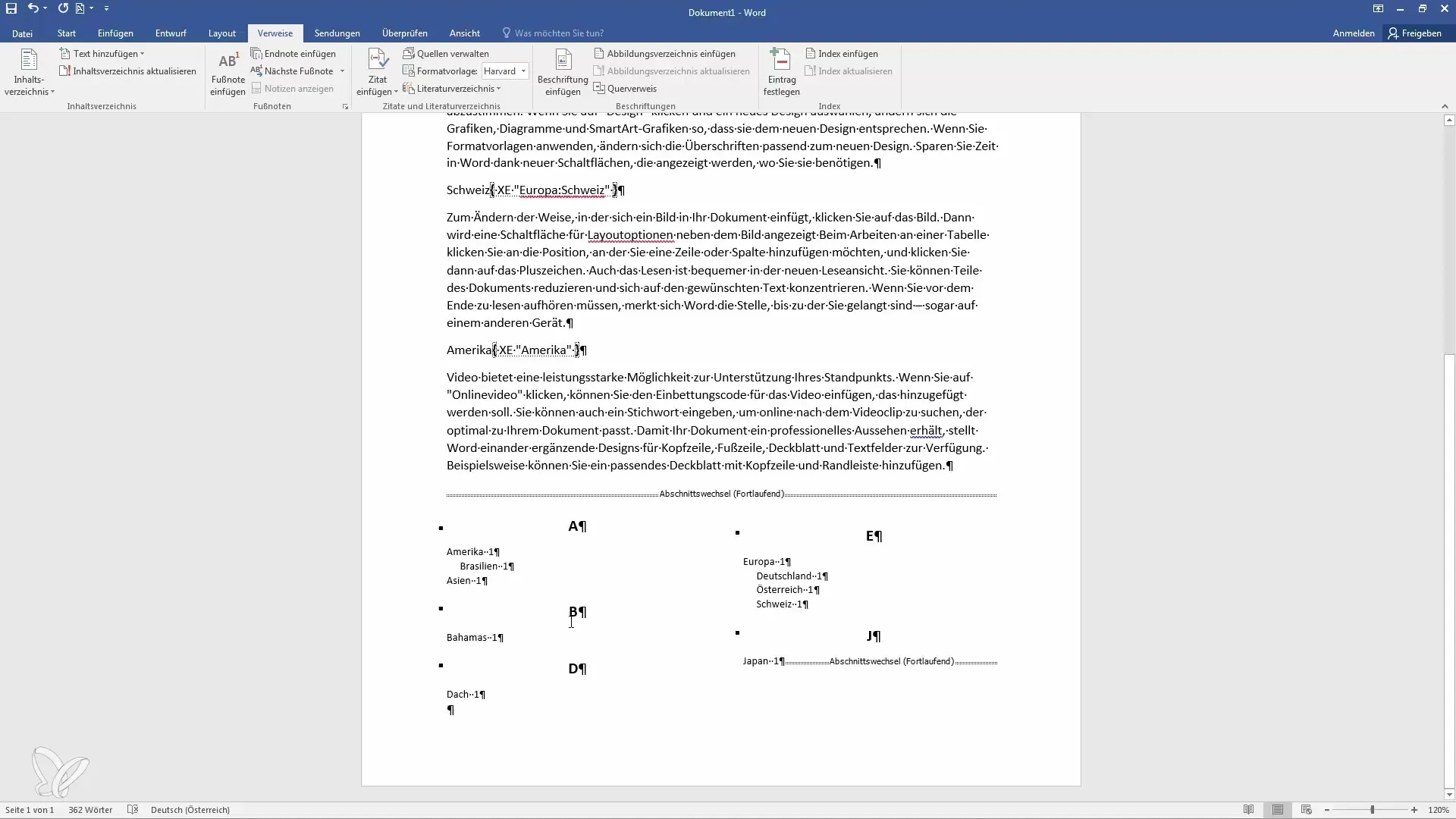Screen dimensions: 1456x819
Task: Open the Formatvorlage Harvard combo box
Action: pyautogui.click(x=505, y=71)
